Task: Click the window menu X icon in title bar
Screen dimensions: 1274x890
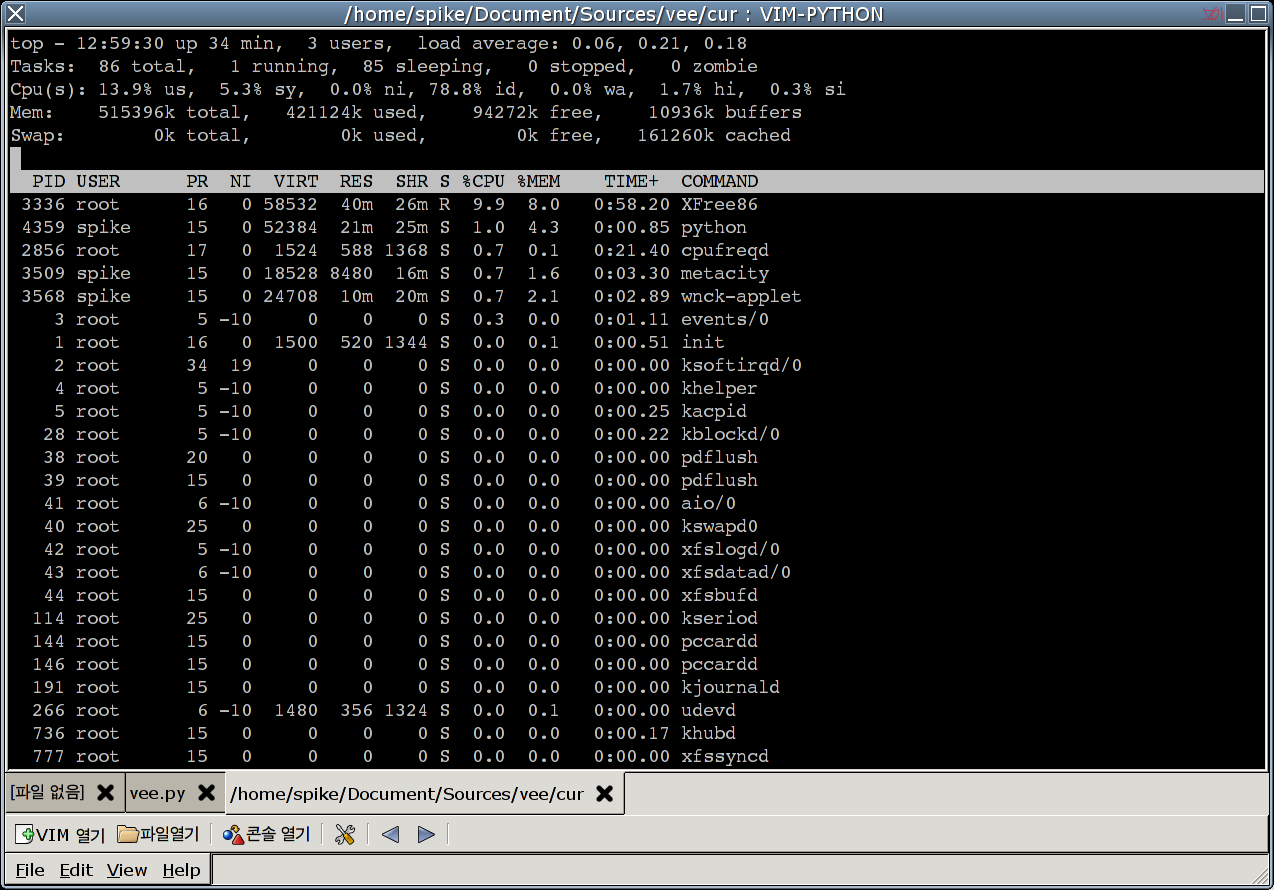Action: pos(15,14)
